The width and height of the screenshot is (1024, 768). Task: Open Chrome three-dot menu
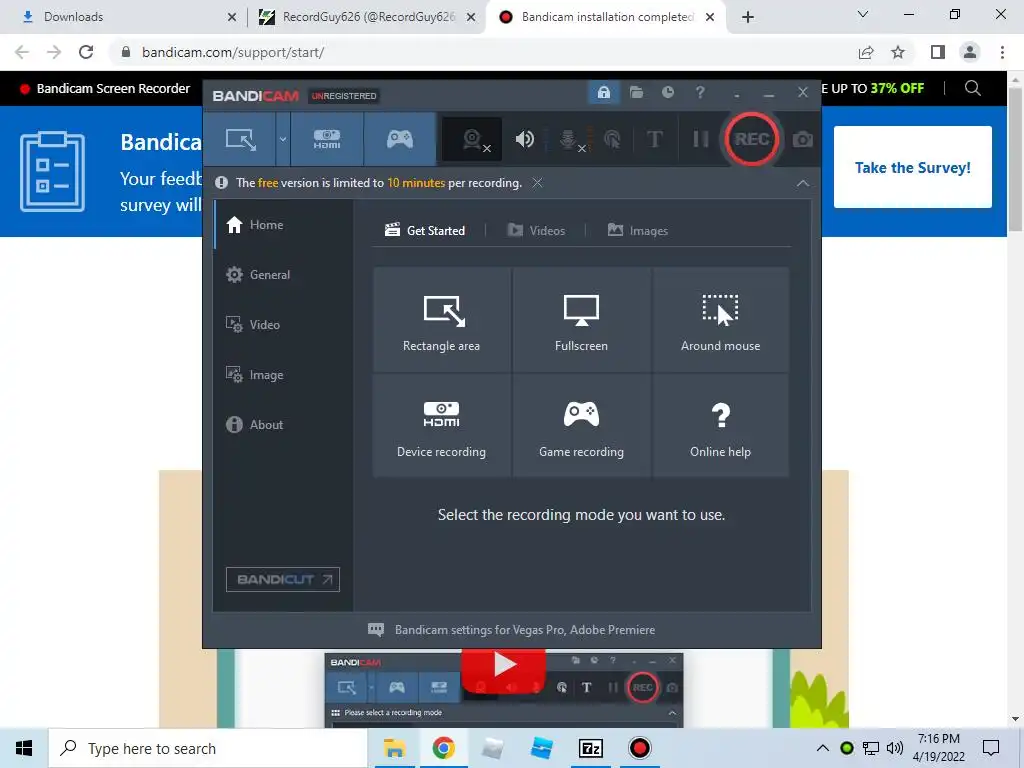point(1002,52)
